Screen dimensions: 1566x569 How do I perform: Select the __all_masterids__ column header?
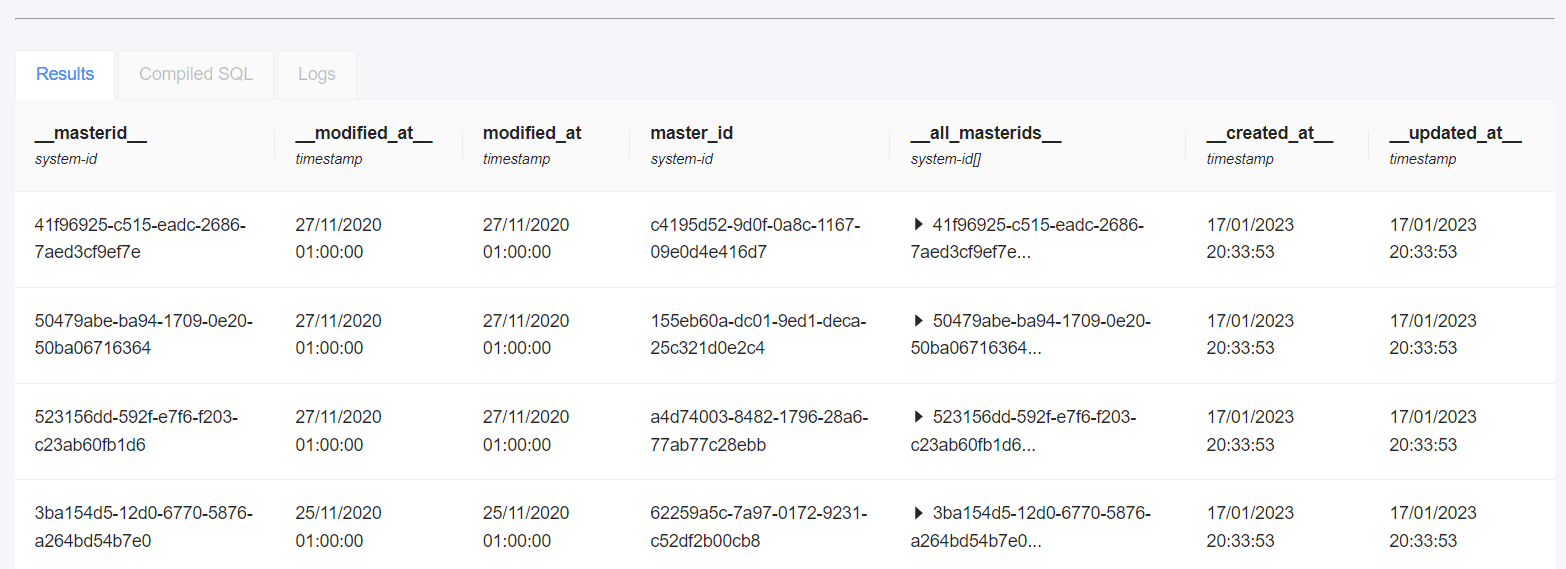pyautogui.click(x=986, y=133)
